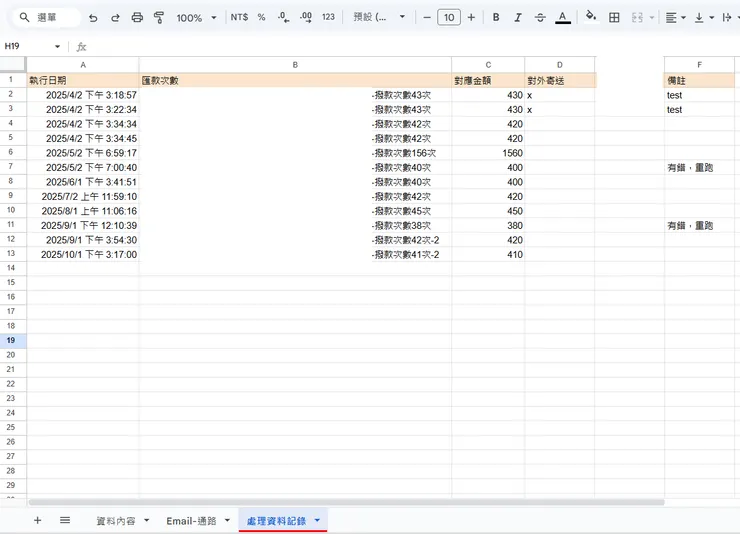This screenshot has height=534, width=740.
Task: Click cell with 撥款次數156次
Action: 295,153
